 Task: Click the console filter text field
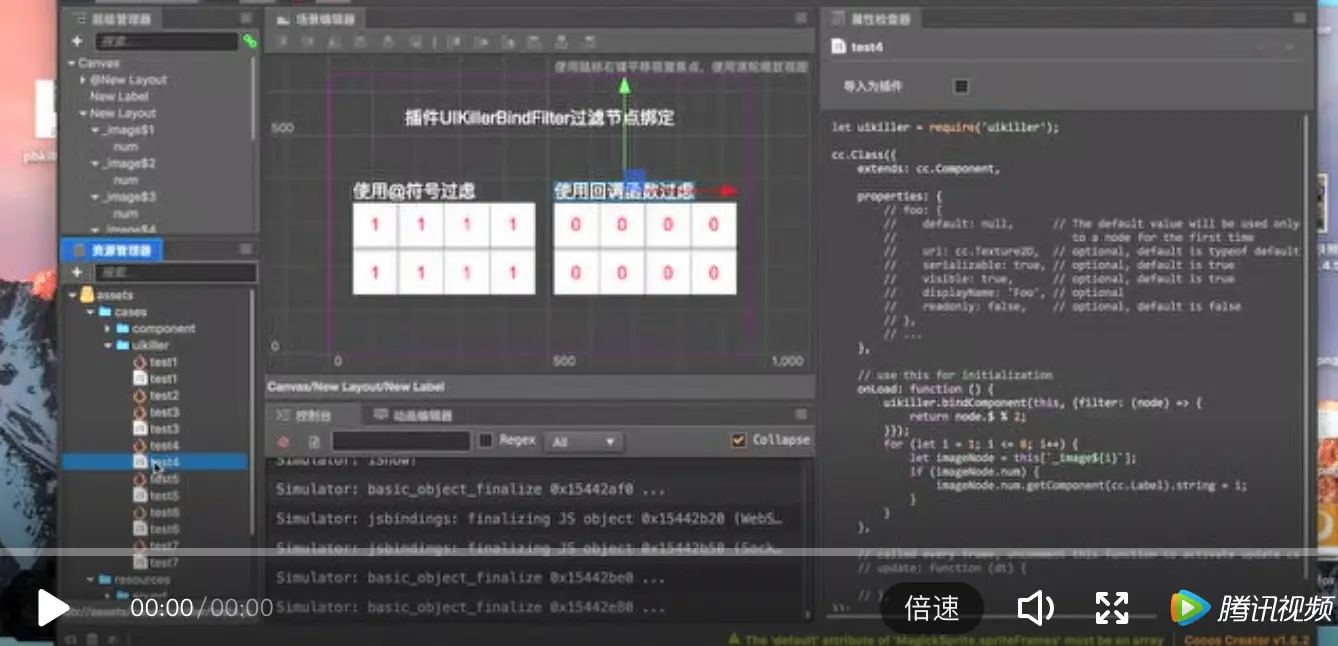pos(401,441)
